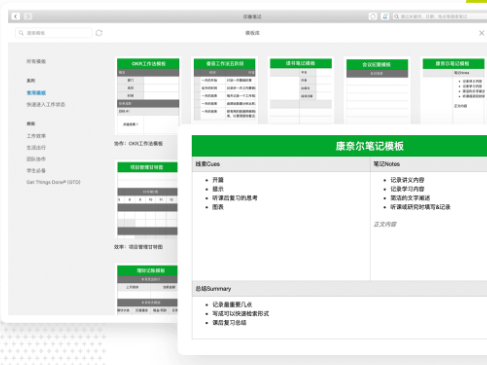Open the account icon beside the note search
Screen dimensions: 487x365
[385, 16]
